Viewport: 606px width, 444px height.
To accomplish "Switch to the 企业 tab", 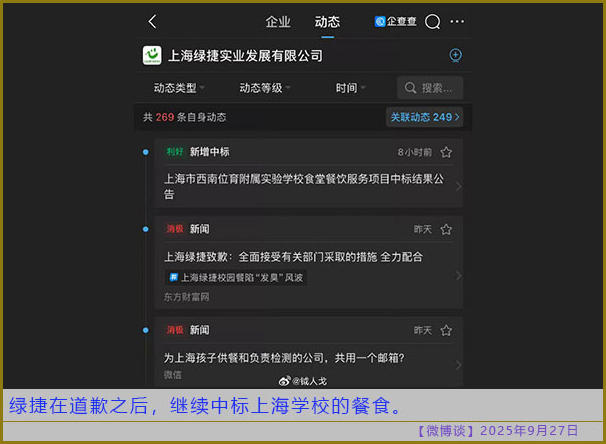I will (278, 22).
